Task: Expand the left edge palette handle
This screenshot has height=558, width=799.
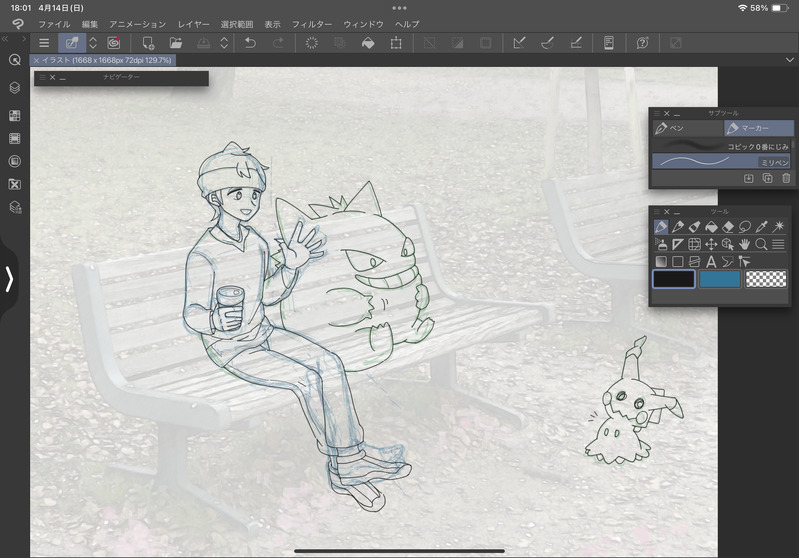Action: coord(9,279)
